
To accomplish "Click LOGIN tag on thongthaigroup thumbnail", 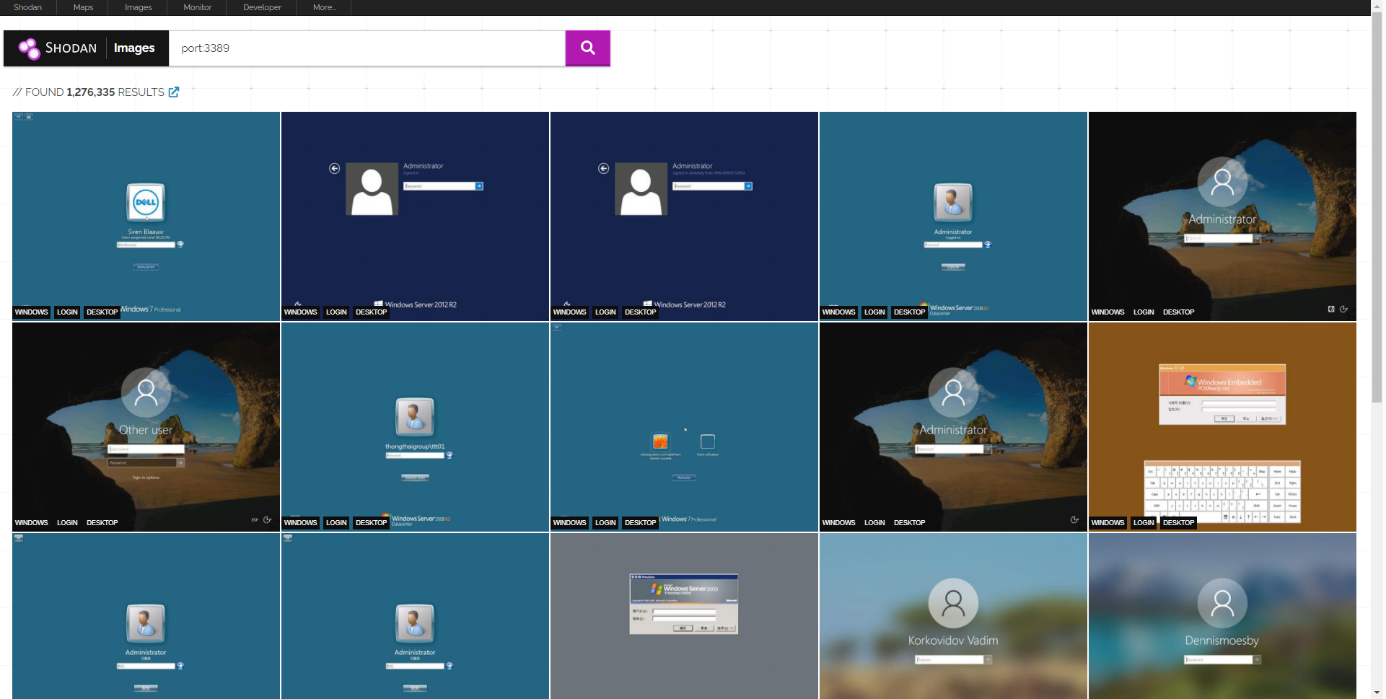I will coord(336,523).
